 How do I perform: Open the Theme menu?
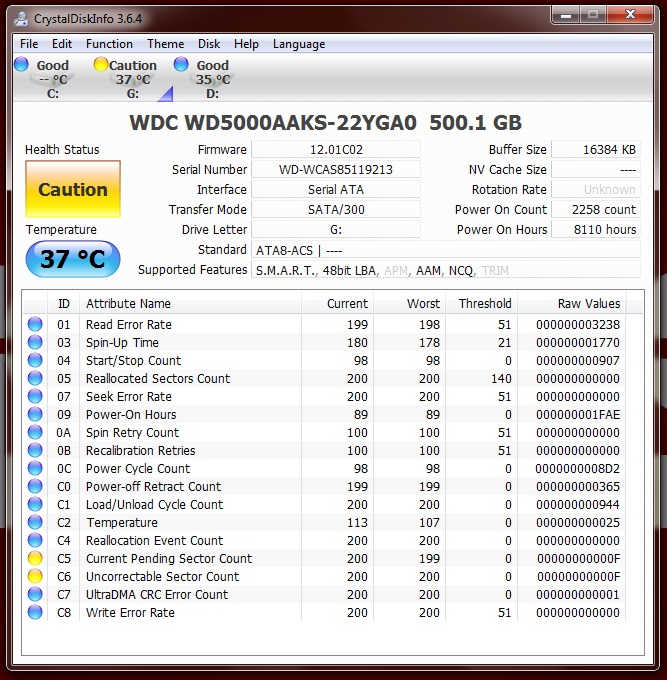click(x=165, y=44)
